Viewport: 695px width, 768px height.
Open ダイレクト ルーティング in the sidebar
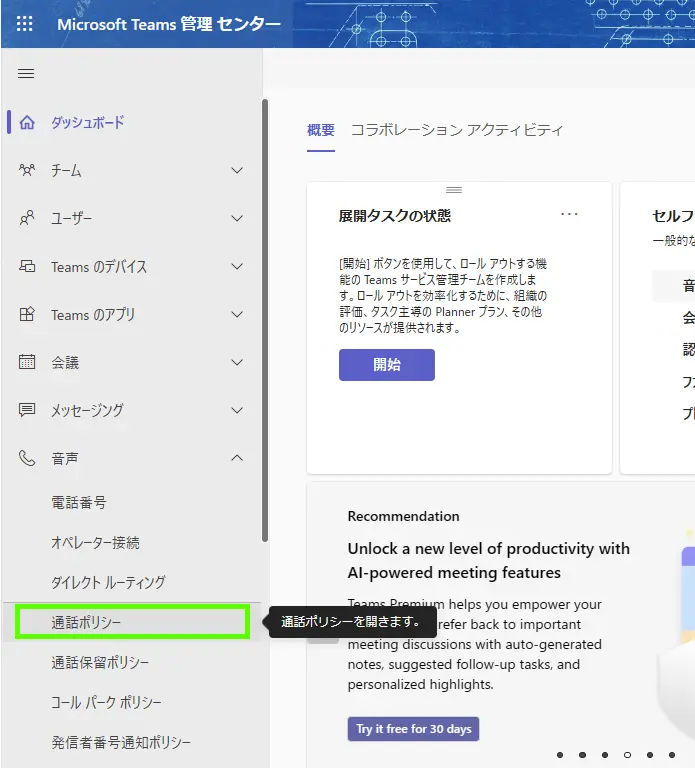108,582
